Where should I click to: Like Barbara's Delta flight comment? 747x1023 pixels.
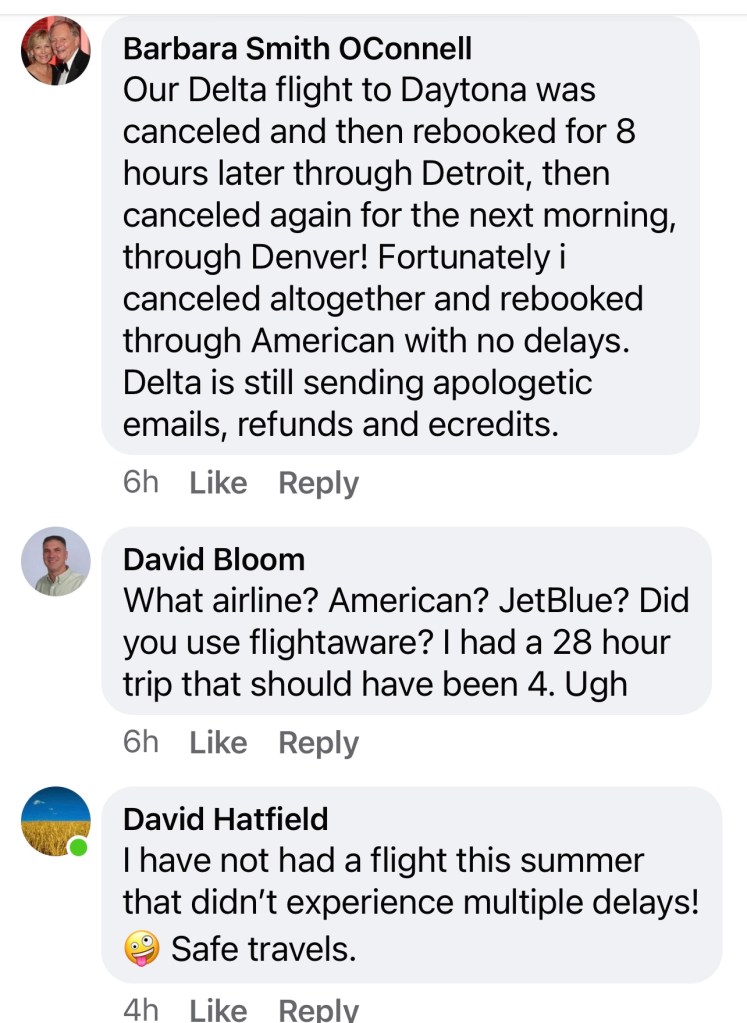coord(218,483)
